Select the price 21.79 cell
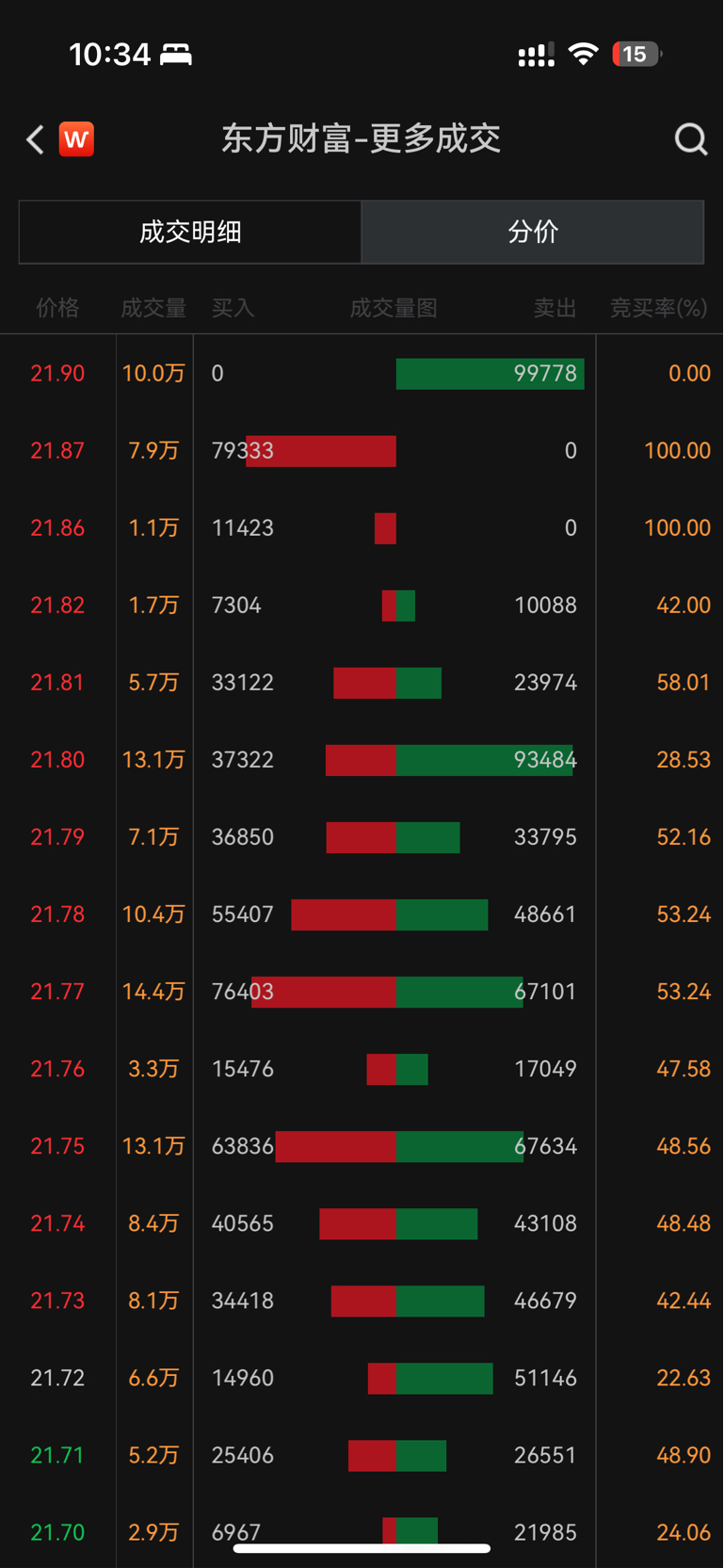The height and width of the screenshot is (1568, 724). [x=57, y=837]
